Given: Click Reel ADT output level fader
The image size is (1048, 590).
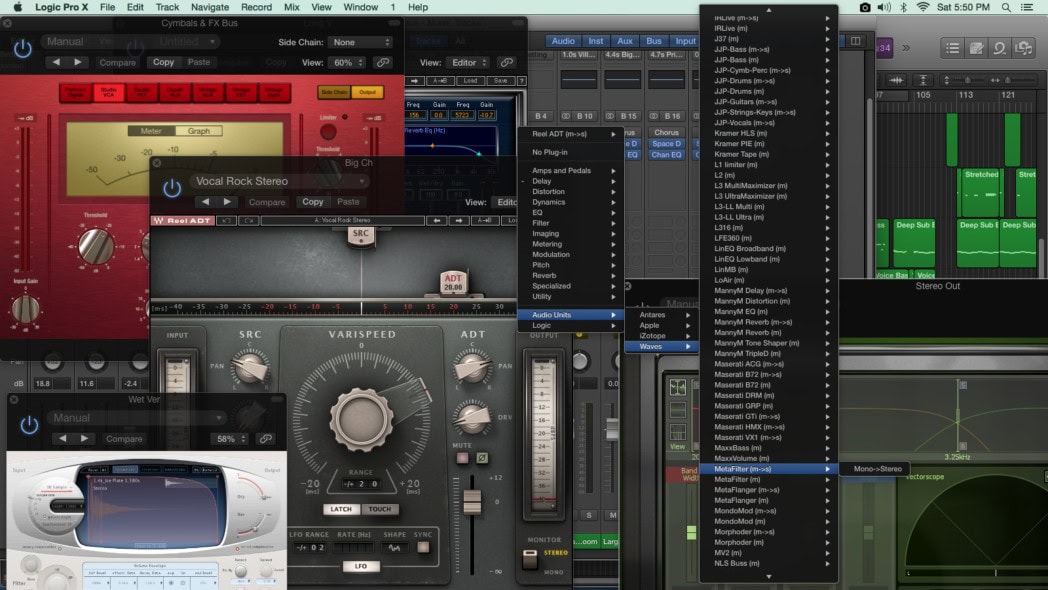Looking at the screenshot, I should (x=473, y=501).
